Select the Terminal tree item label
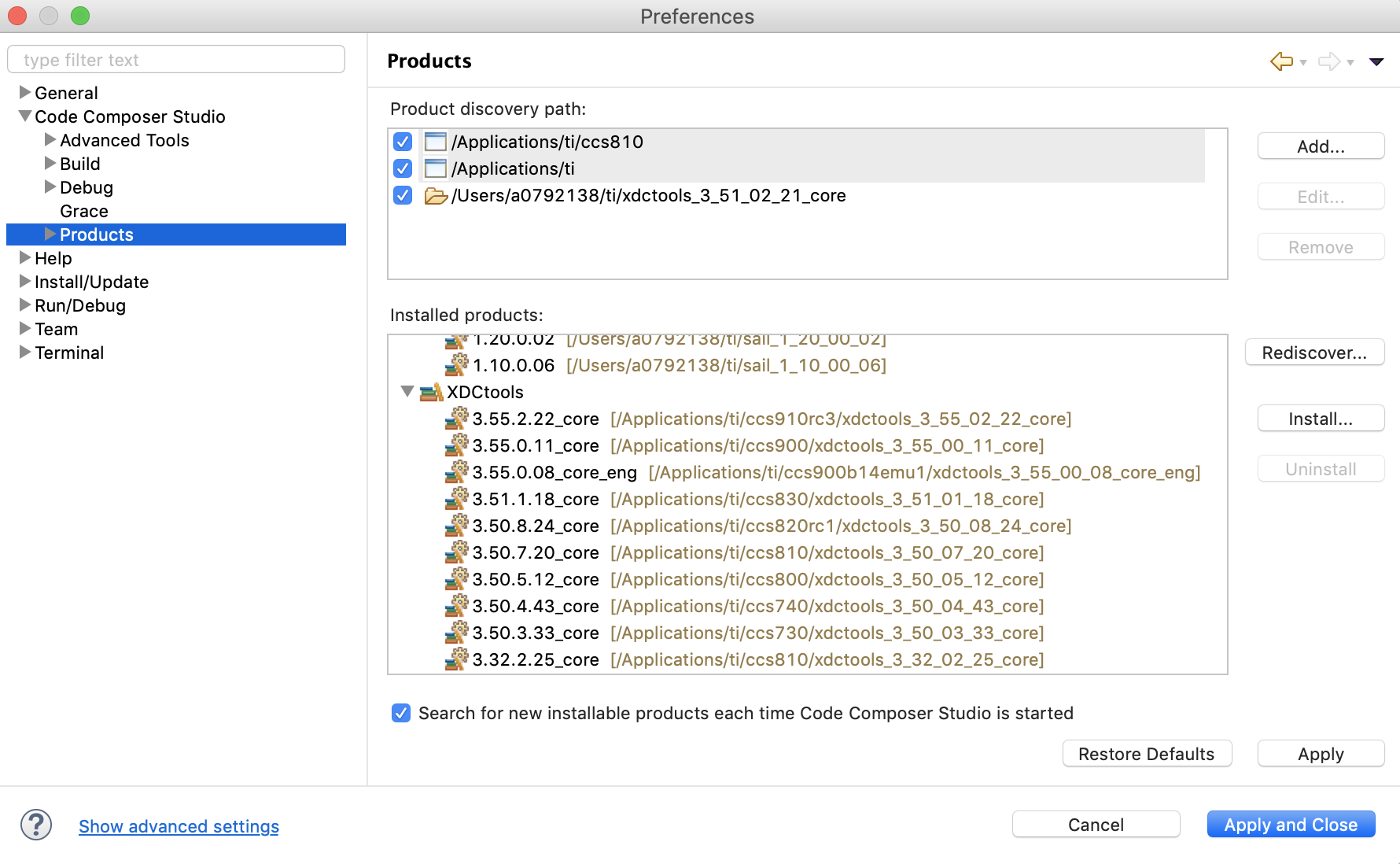The image size is (1400, 864). click(69, 353)
